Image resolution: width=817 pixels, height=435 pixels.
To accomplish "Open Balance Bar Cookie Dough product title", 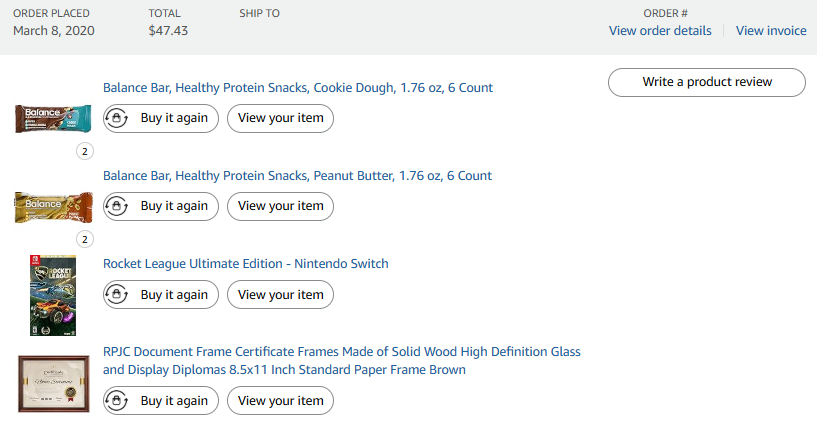I will pyautogui.click(x=298, y=88).
